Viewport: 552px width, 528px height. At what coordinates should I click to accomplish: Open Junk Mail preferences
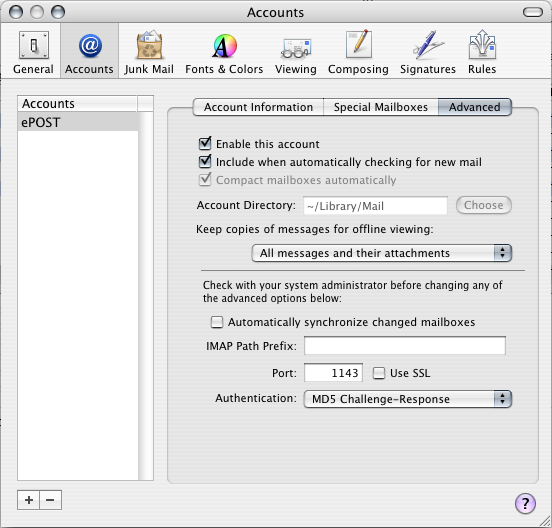click(x=149, y=52)
